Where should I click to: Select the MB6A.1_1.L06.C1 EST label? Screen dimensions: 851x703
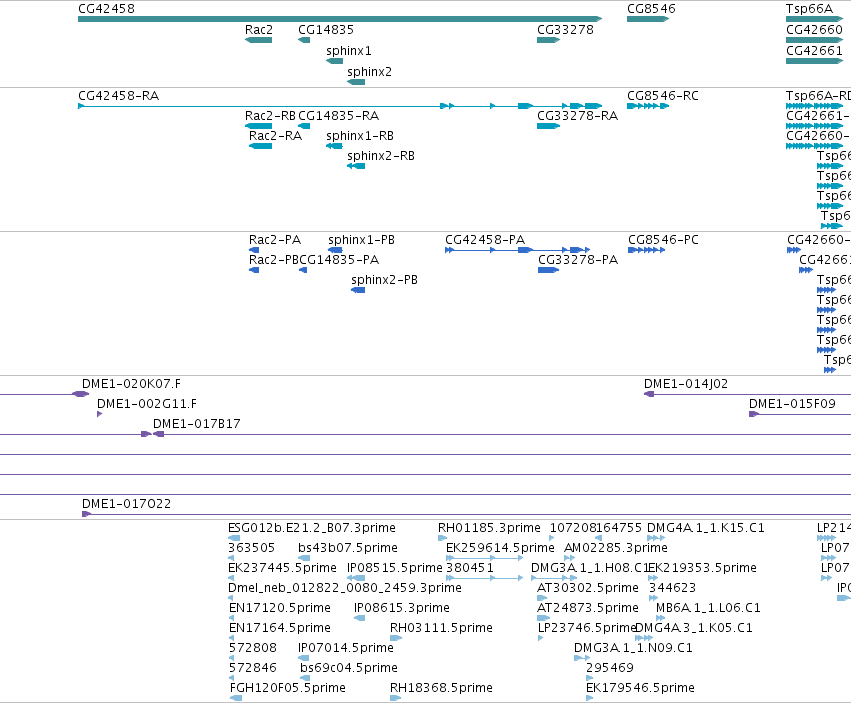coord(708,608)
